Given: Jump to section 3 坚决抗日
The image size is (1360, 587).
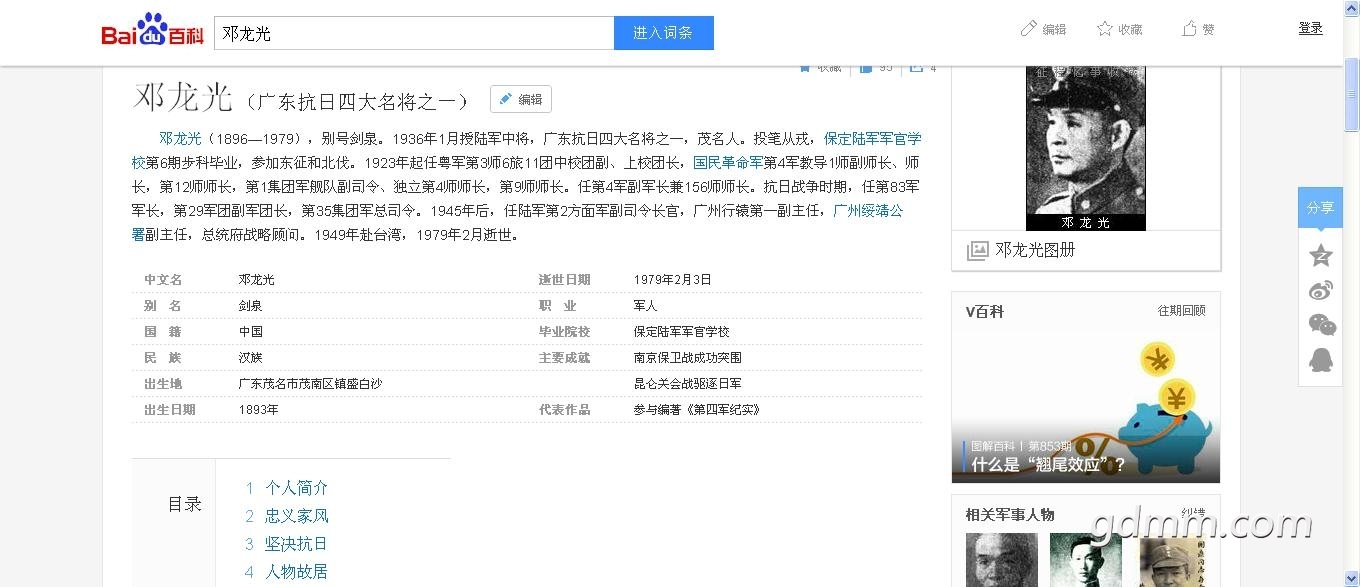Looking at the screenshot, I should pyautogui.click(x=296, y=544).
